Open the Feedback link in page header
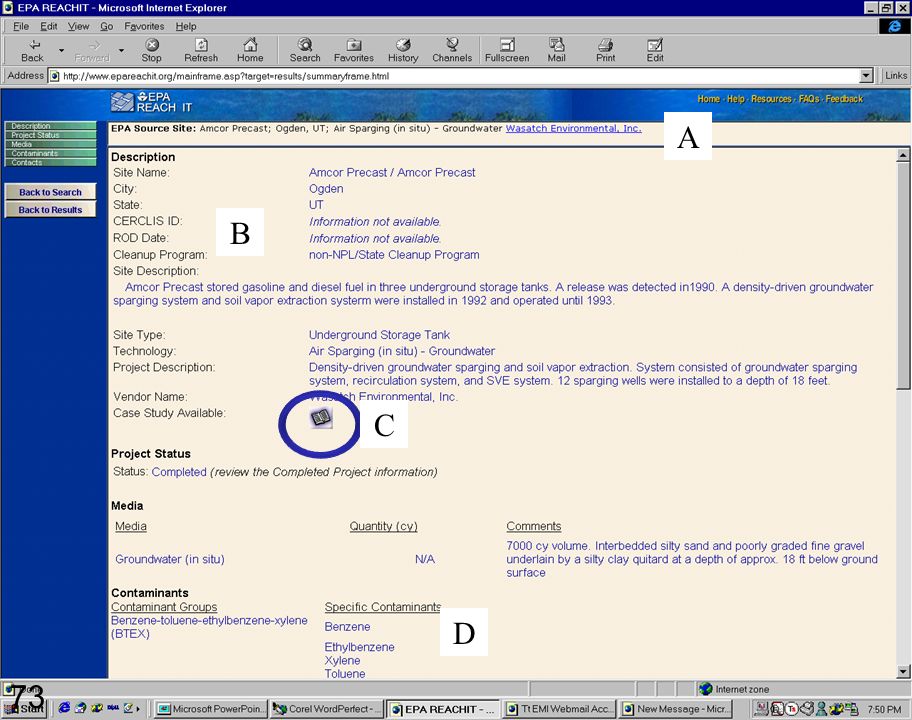This screenshot has height=720, width=912. tap(845, 99)
